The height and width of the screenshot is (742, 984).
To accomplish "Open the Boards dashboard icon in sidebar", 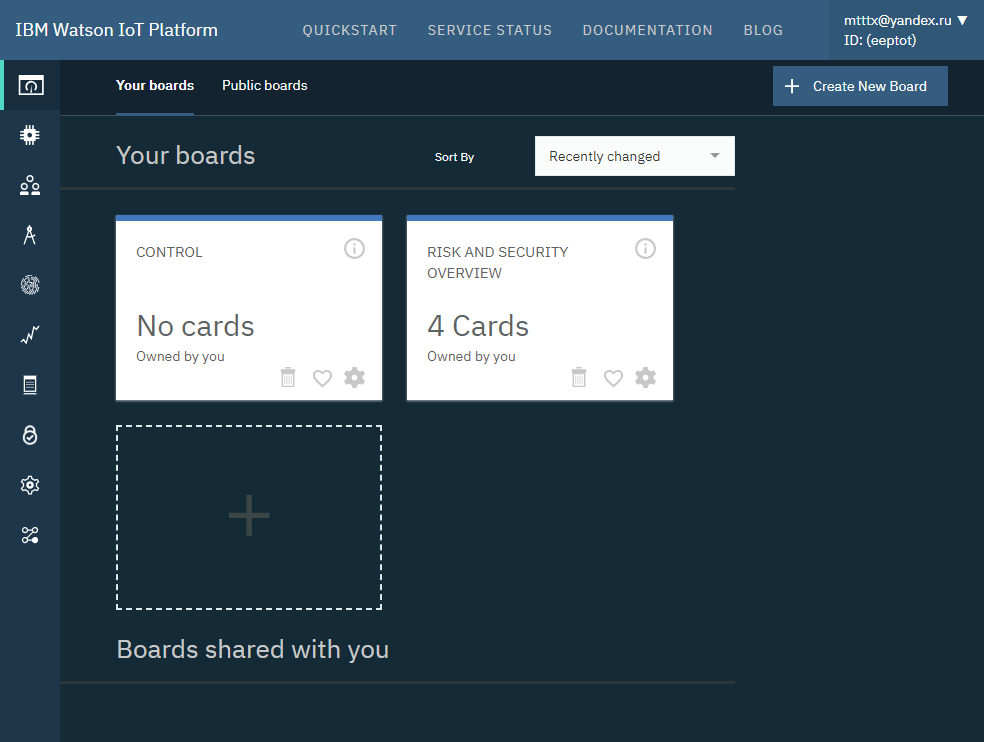I will (x=30, y=85).
